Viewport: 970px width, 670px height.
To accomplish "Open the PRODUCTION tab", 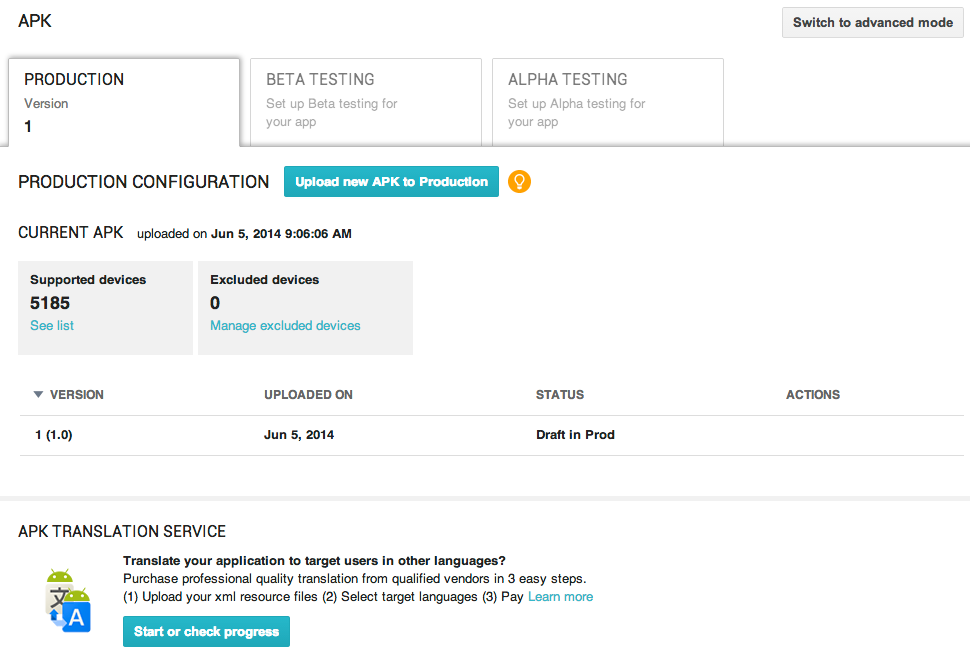I will click(x=124, y=102).
